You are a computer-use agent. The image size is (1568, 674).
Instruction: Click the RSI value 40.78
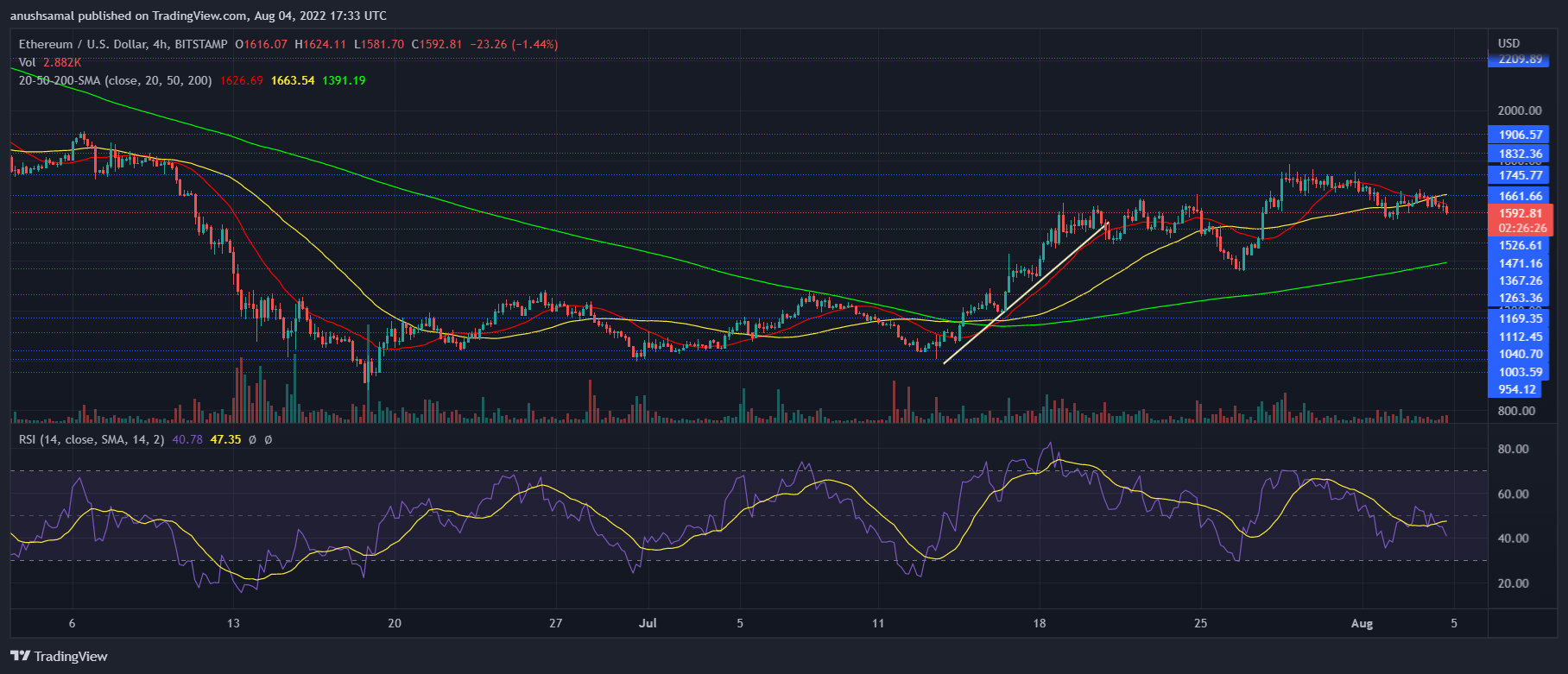point(187,439)
